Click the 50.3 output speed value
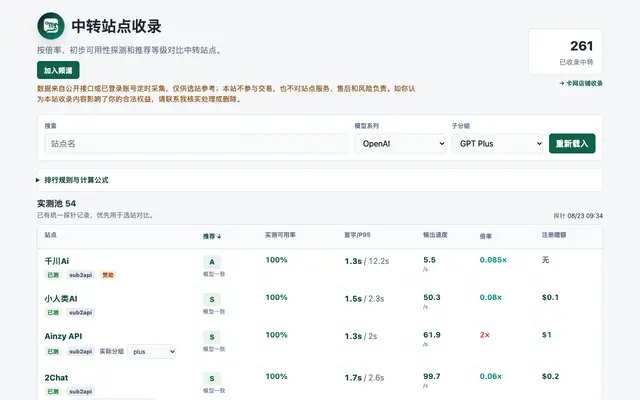The height and width of the screenshot is (400, 640). click(432, 298)
